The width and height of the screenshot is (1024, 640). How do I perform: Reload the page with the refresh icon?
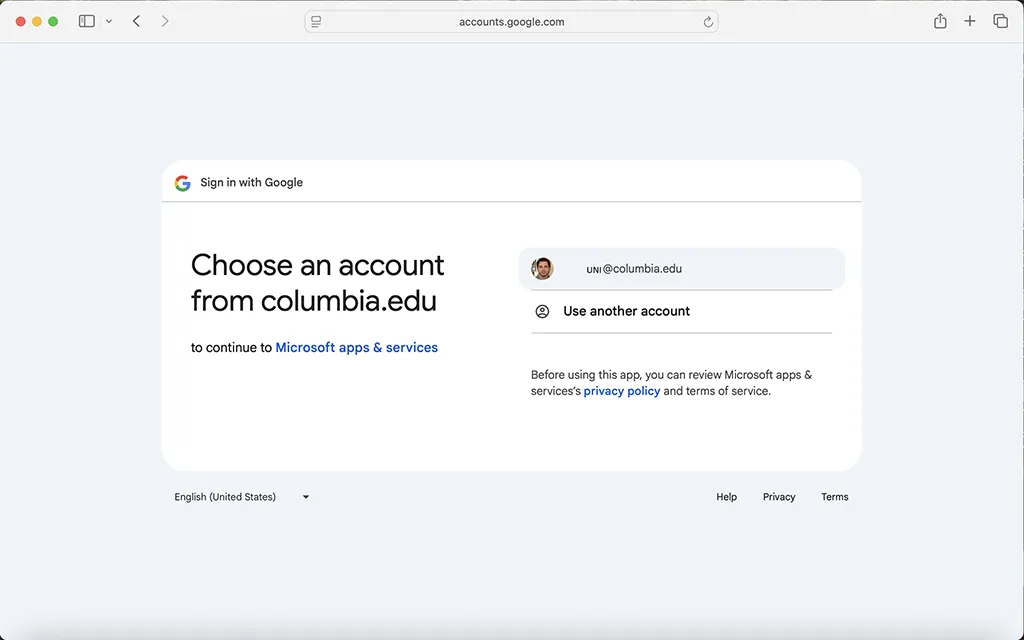(708, 22)
